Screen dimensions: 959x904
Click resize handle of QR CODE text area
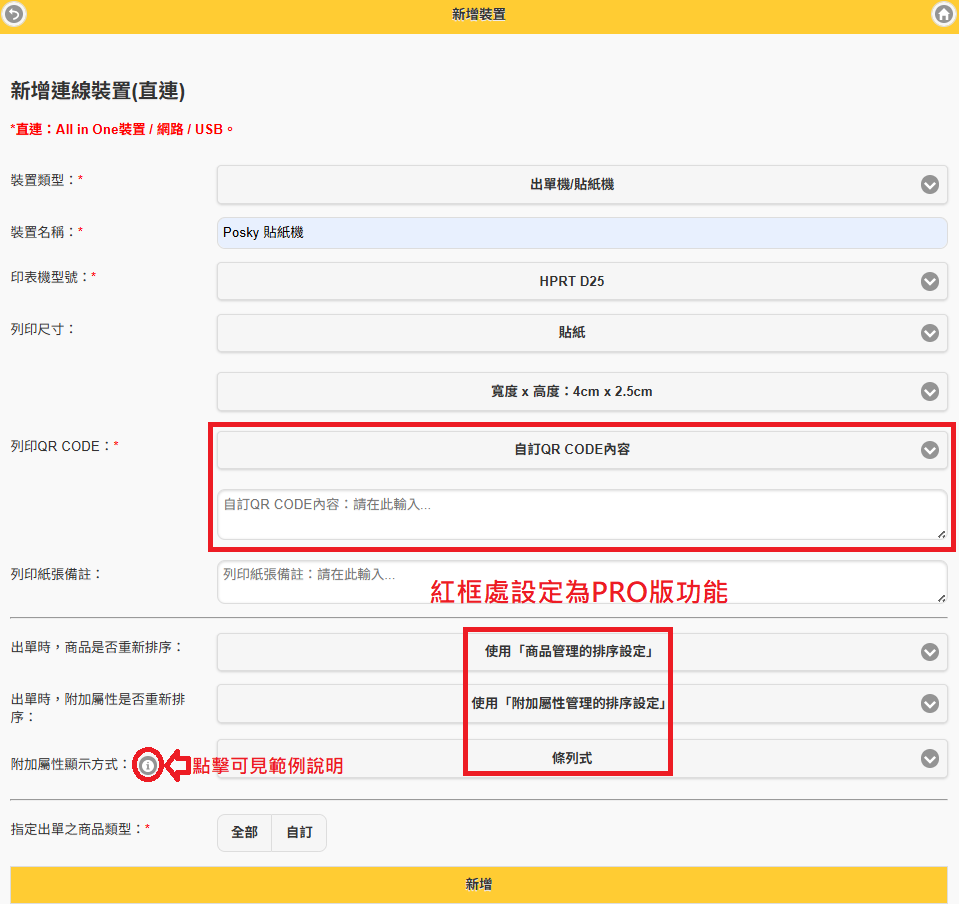pyautogui.click(x=941, y=535)
